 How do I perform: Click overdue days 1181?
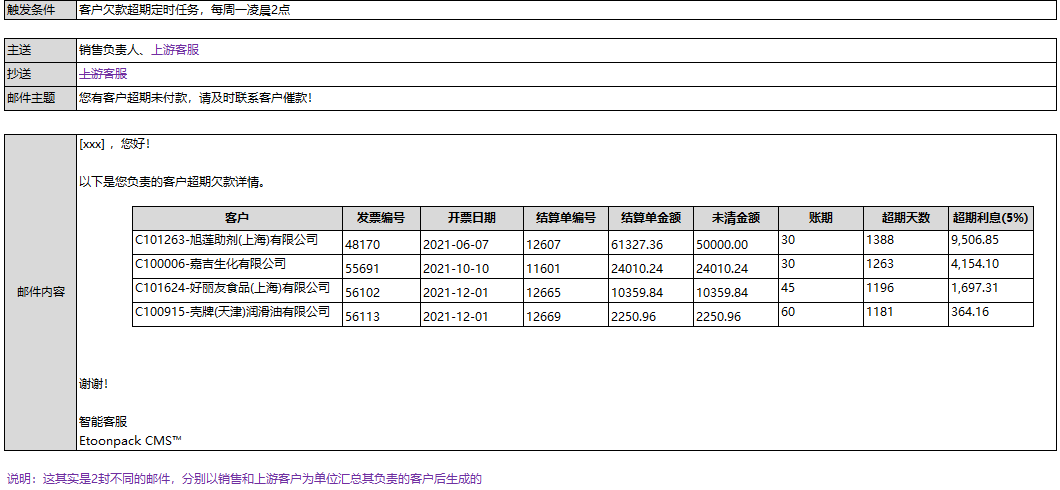point(880,312)
